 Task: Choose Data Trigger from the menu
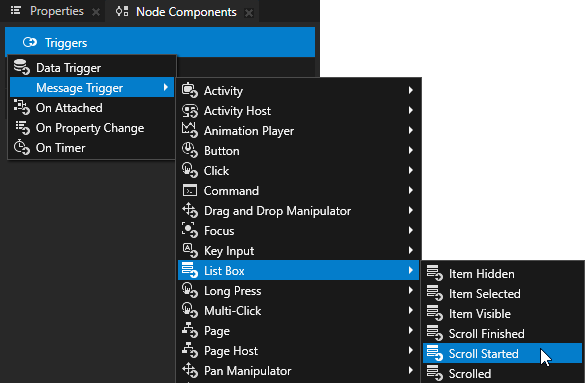(92, 68)
